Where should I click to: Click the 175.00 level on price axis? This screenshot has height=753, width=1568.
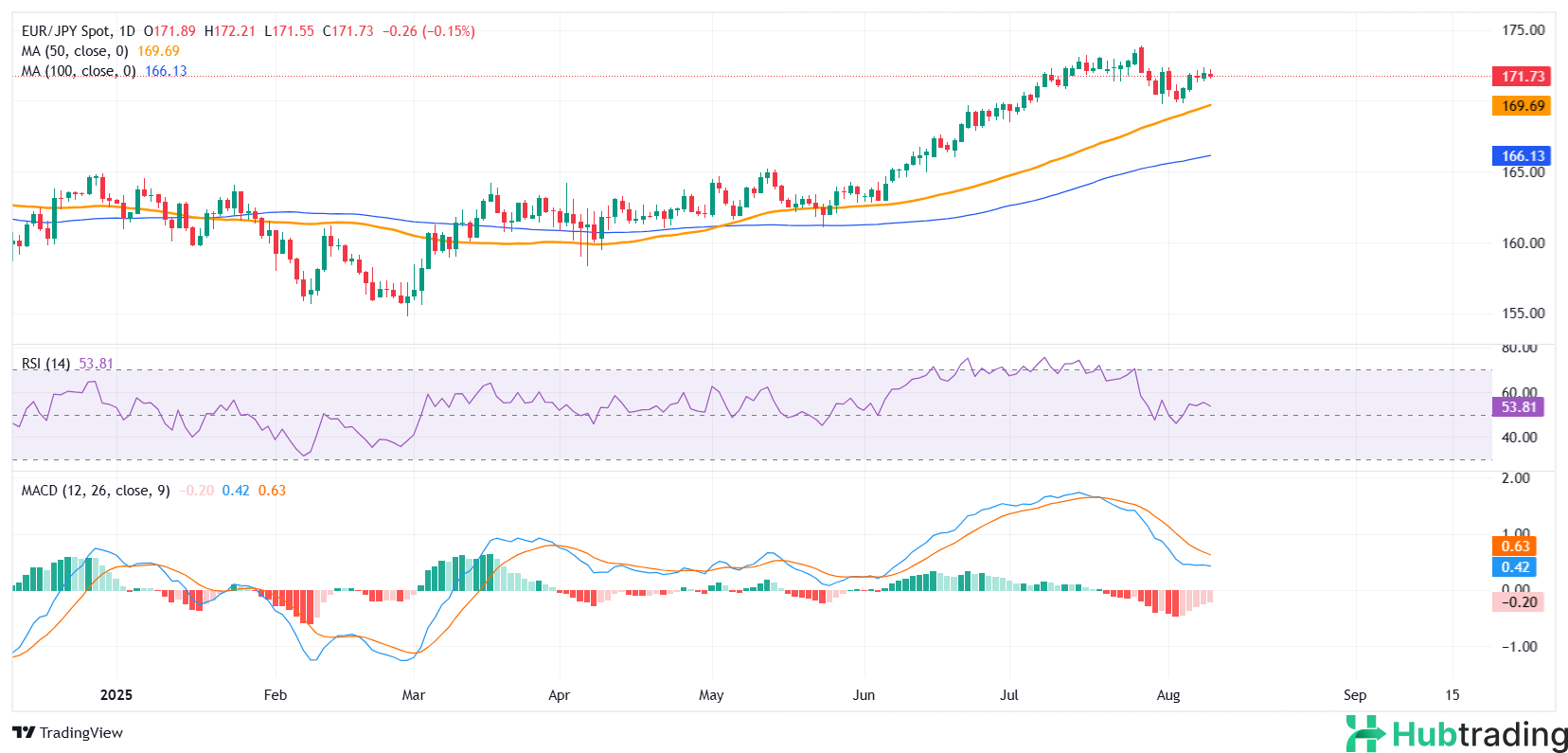1523,30
